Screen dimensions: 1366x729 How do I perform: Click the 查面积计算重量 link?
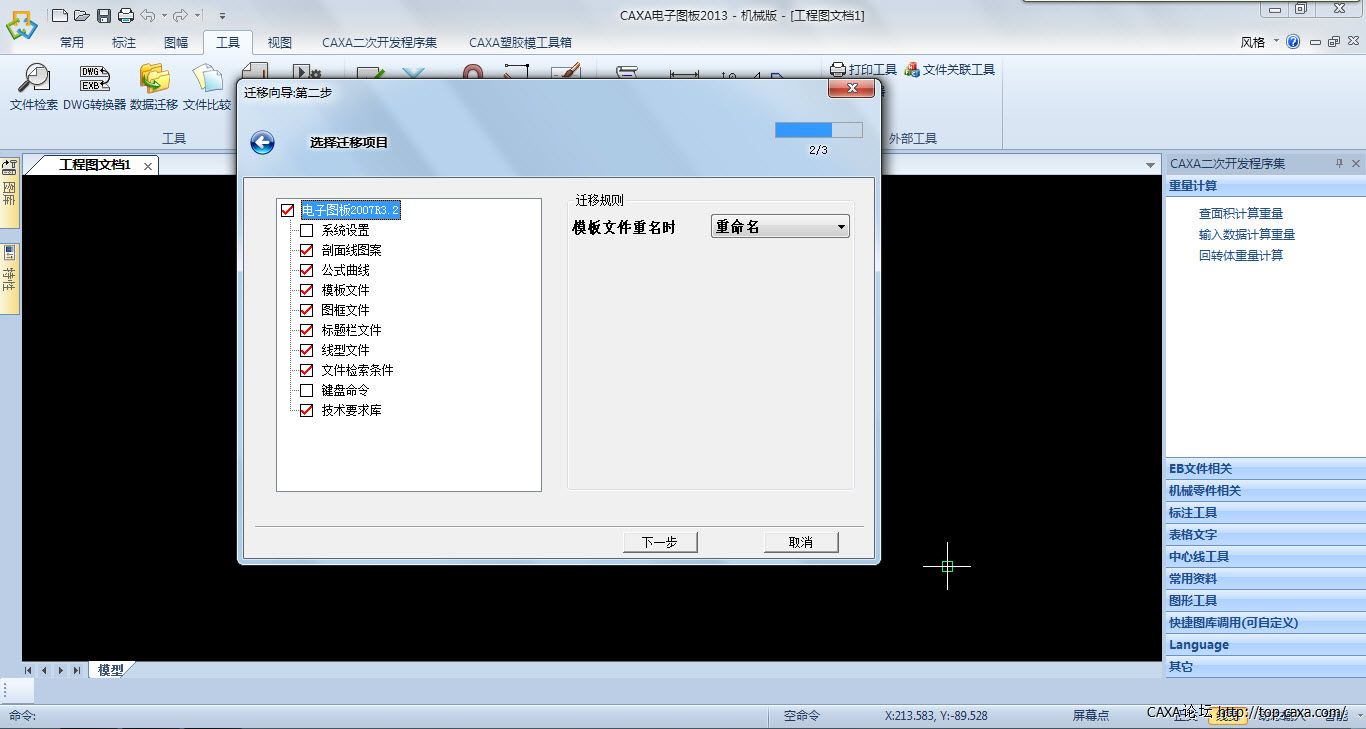pos(1240,214)
